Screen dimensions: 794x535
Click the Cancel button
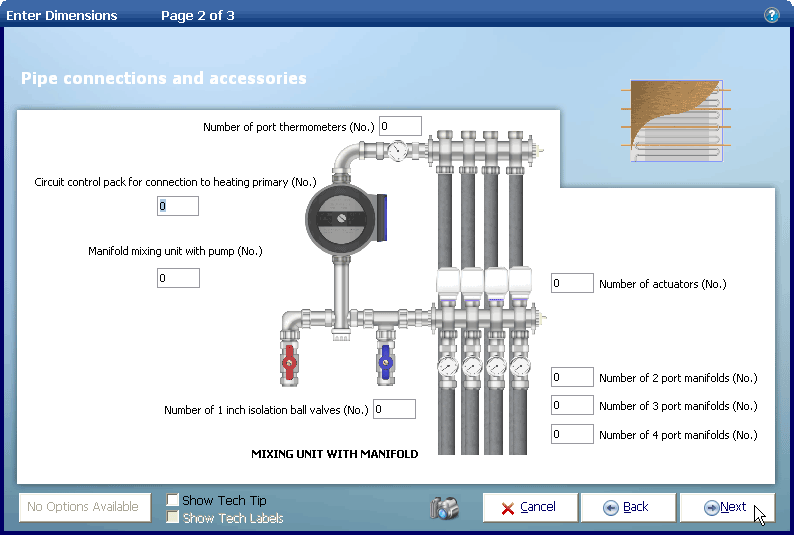pyautogui.click(x=529, y=507)
